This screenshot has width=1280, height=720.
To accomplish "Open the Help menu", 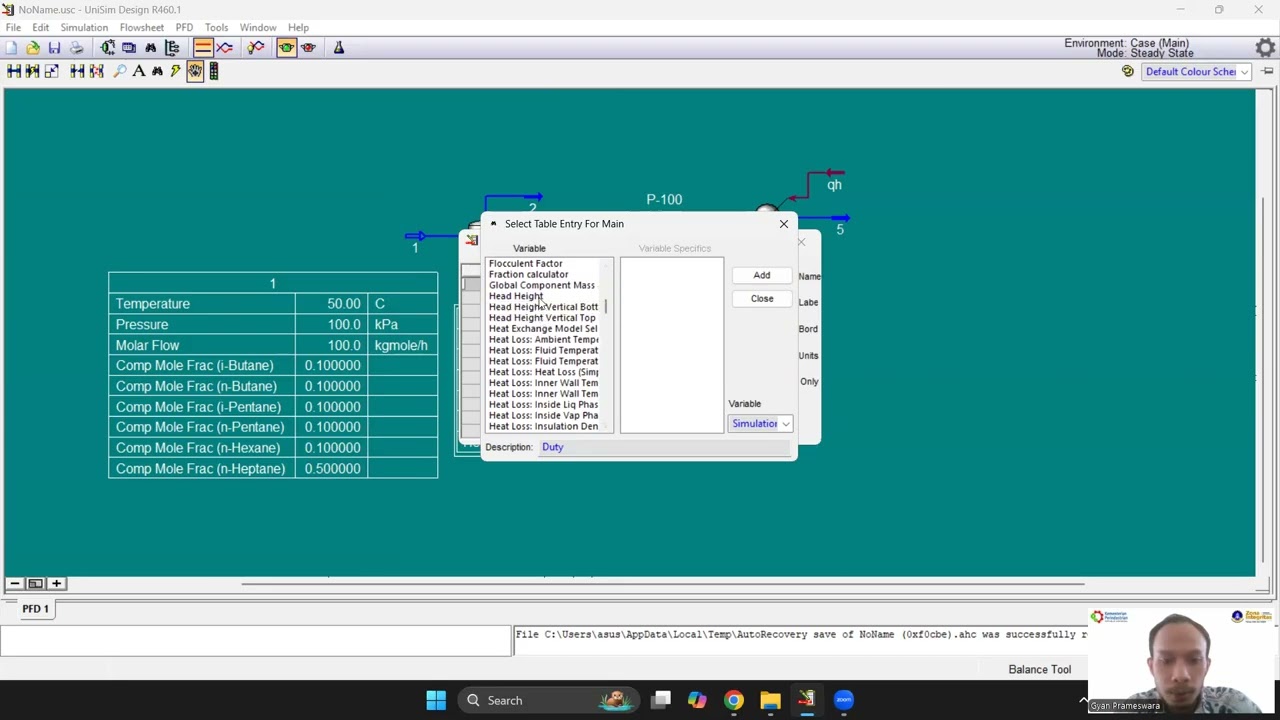I will (298, 27).
